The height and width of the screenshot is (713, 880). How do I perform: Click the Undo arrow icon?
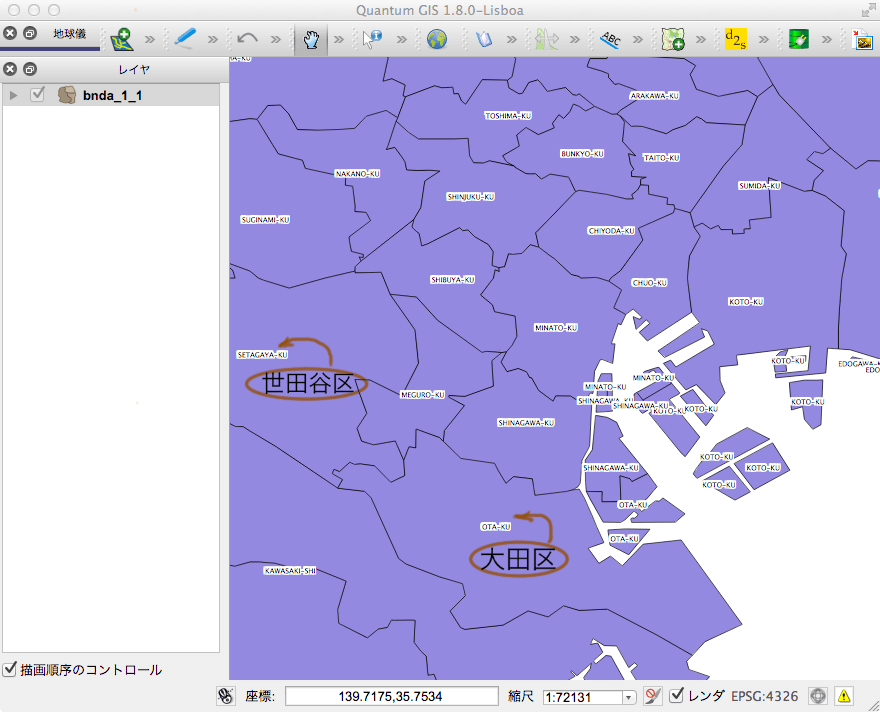(248, 39)
